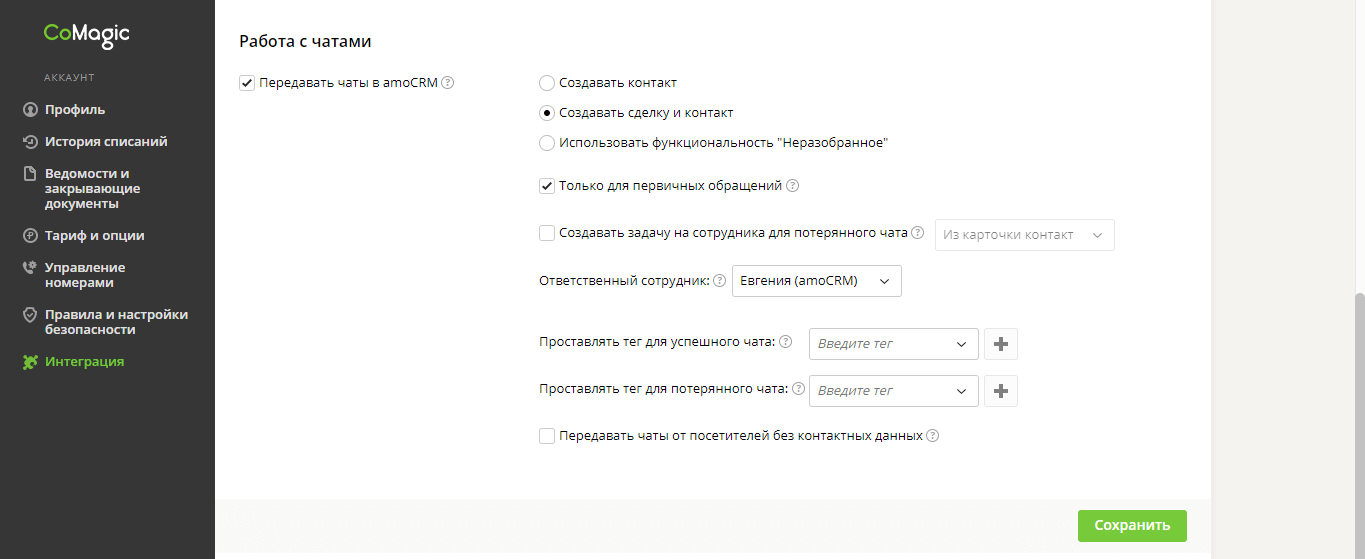Add tag for successful chat with plus button
This screenshot has width=1365, height=559.
[1001, 344]
